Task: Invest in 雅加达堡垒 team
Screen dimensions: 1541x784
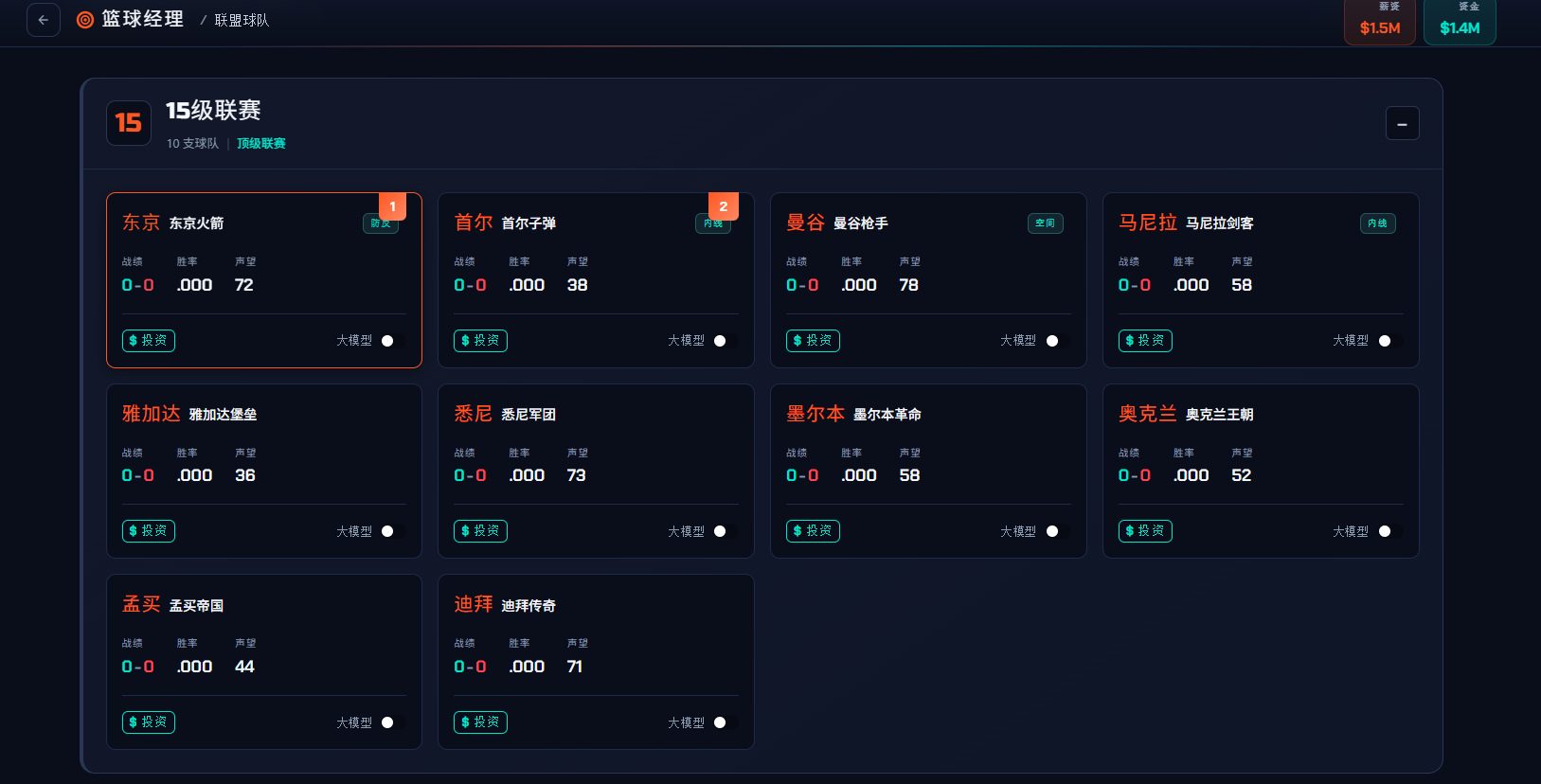Action: 149,531
